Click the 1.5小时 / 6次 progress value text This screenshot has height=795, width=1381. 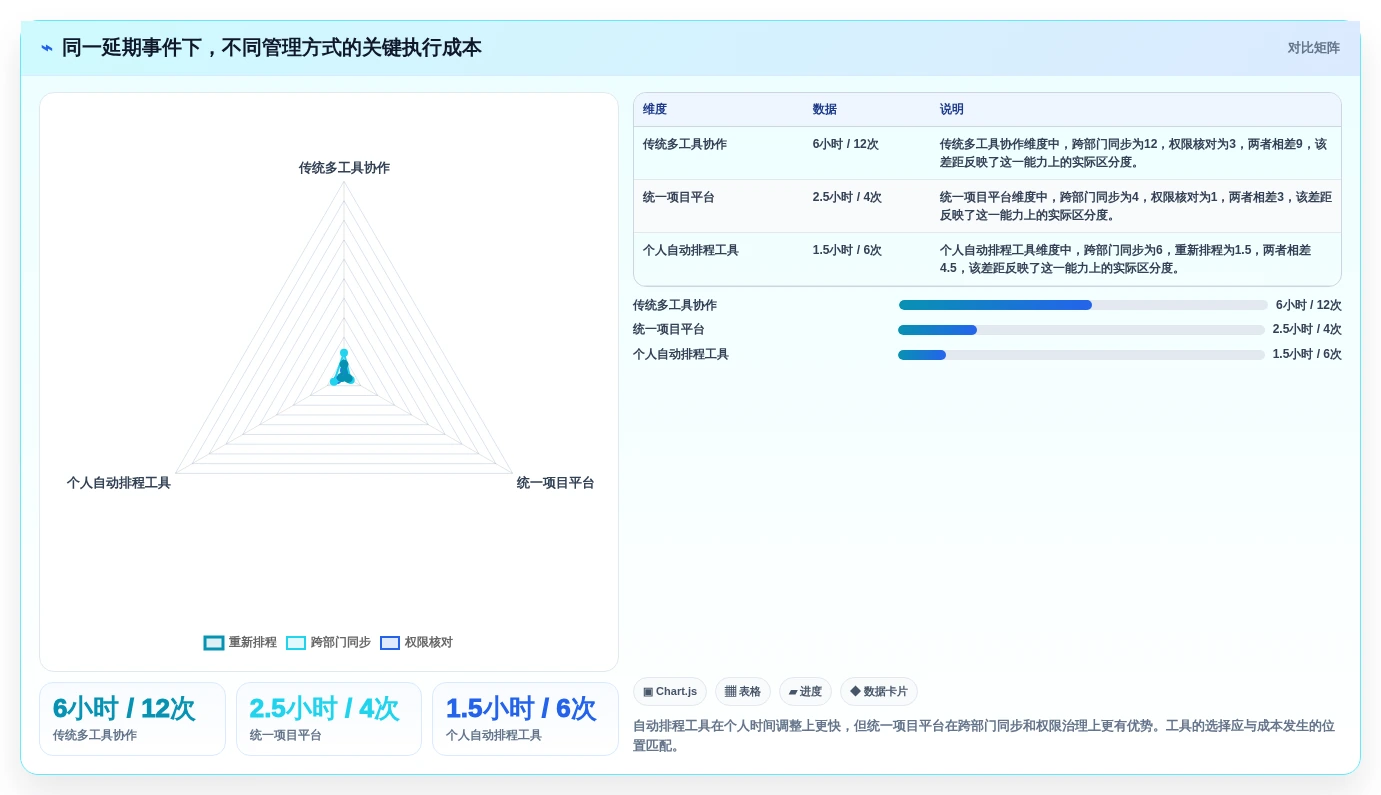(x=1307, y=355)
